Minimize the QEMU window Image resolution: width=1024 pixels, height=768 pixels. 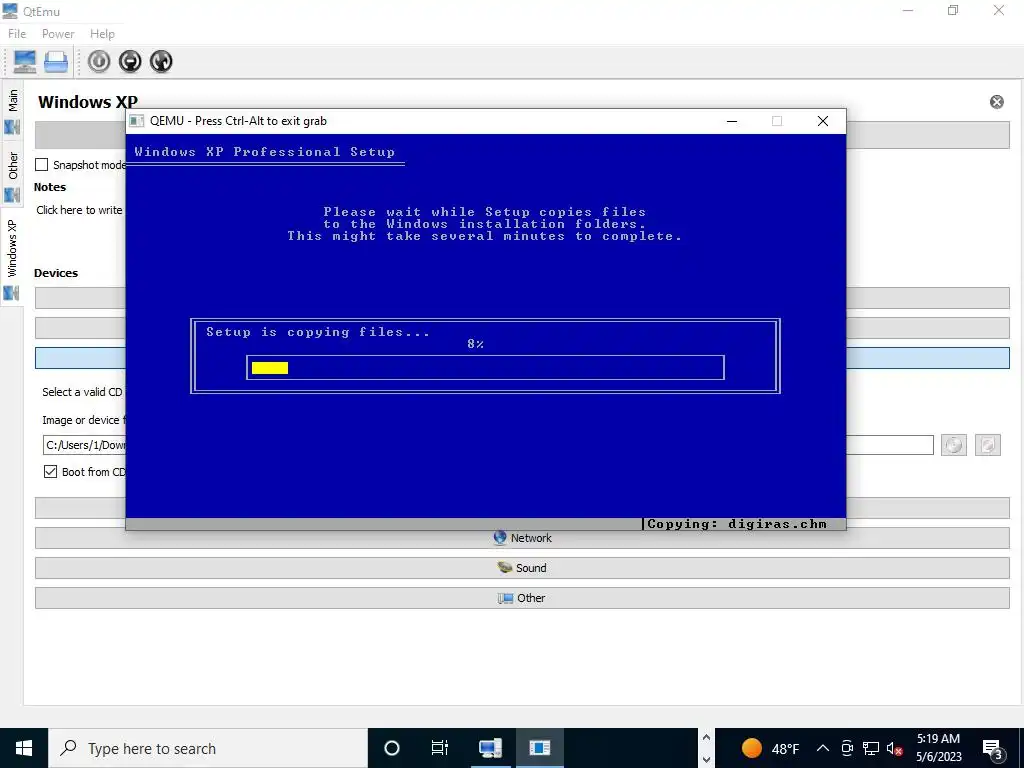coord(732,121)
